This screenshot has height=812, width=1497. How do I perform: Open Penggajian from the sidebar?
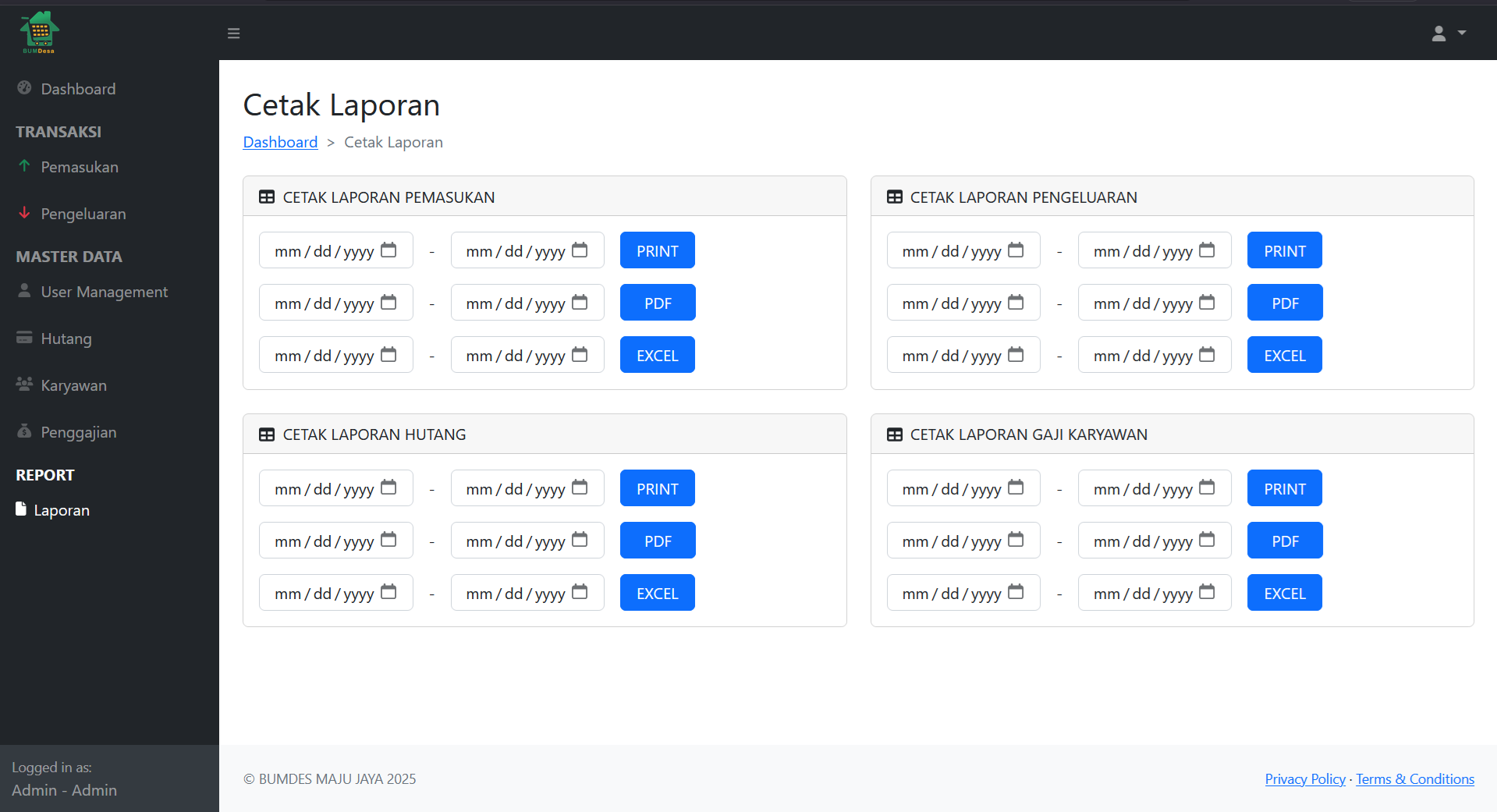tap(66, 432)
